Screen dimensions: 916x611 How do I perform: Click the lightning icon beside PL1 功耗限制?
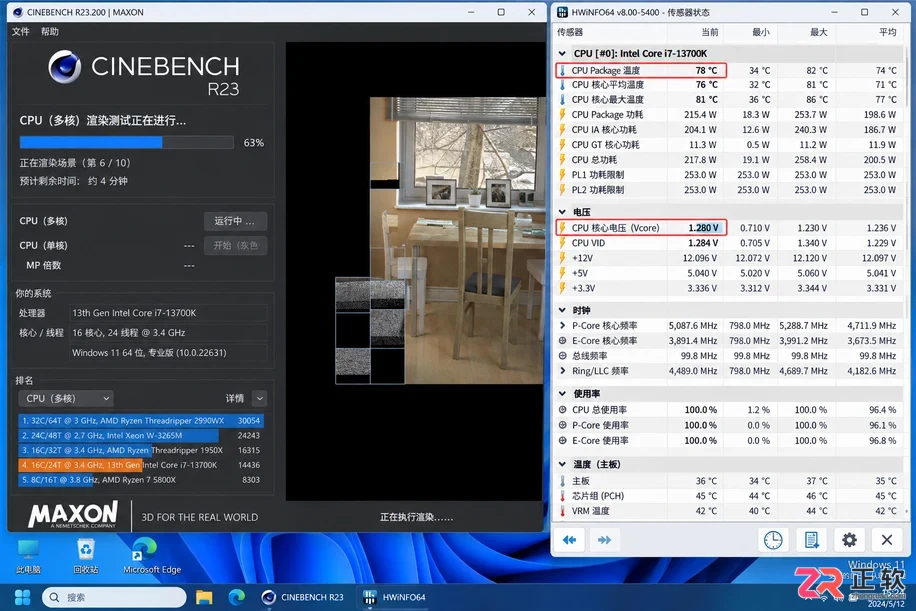tap(563, 175)
